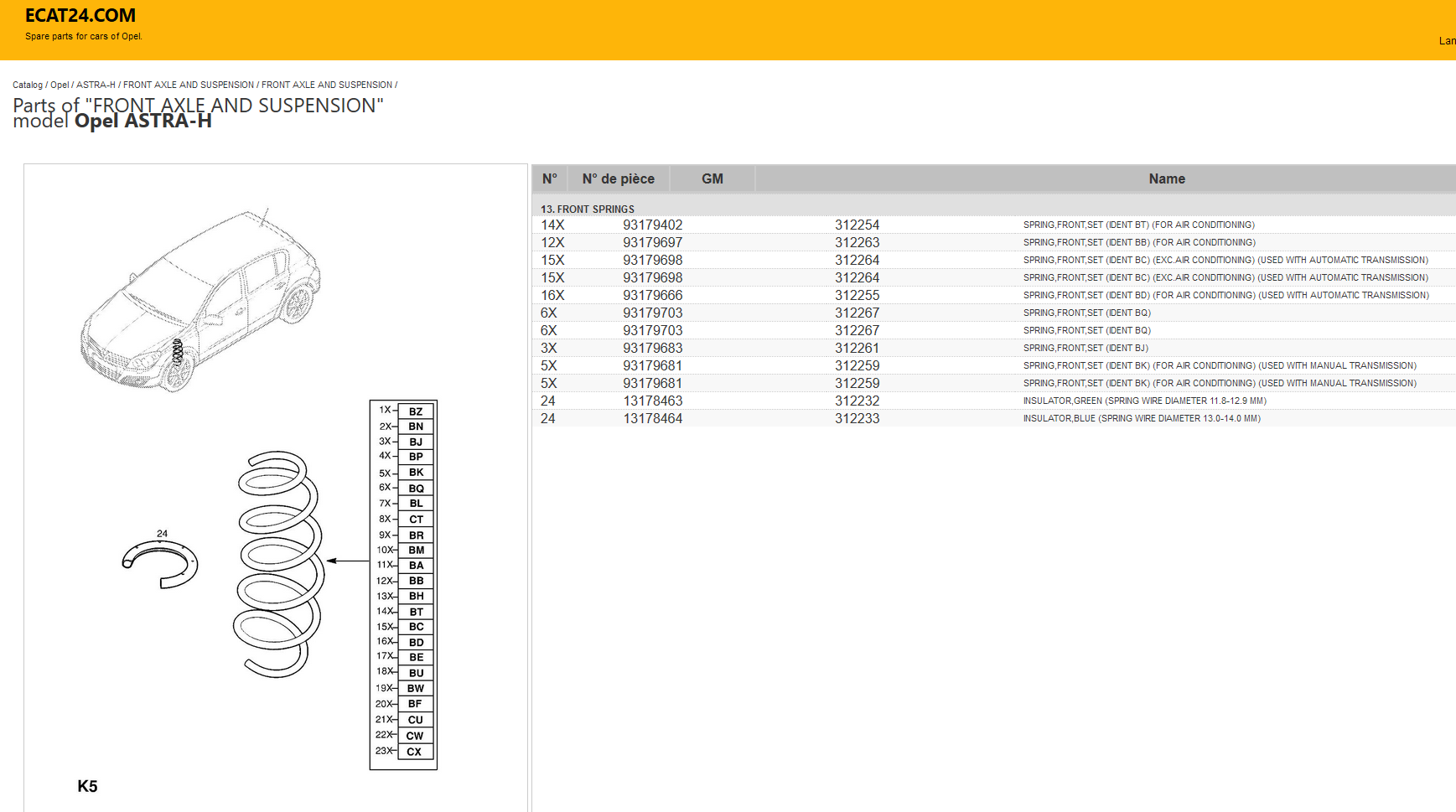1456x812 pixels.
Task: Open the ASTRA-H breadcrumb link
Action: coord(96,85)
